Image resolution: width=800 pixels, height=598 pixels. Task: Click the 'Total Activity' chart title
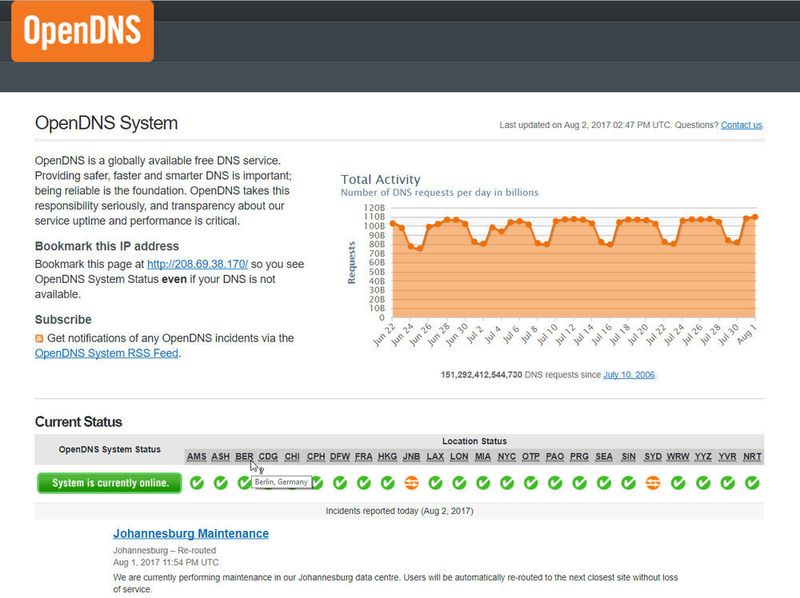381,180
